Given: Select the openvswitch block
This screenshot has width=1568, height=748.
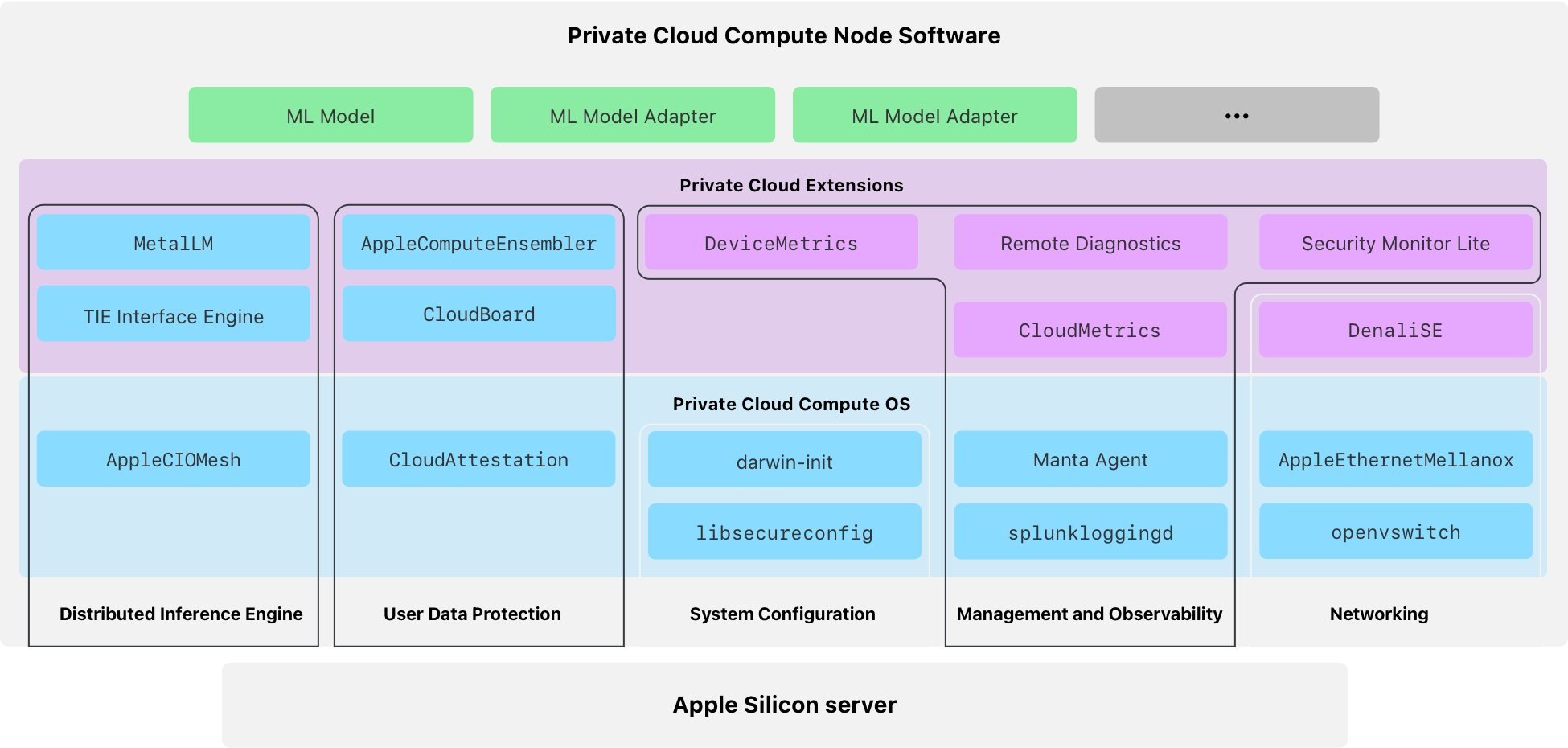Looking at the screenshot, I should (1395, 532).
